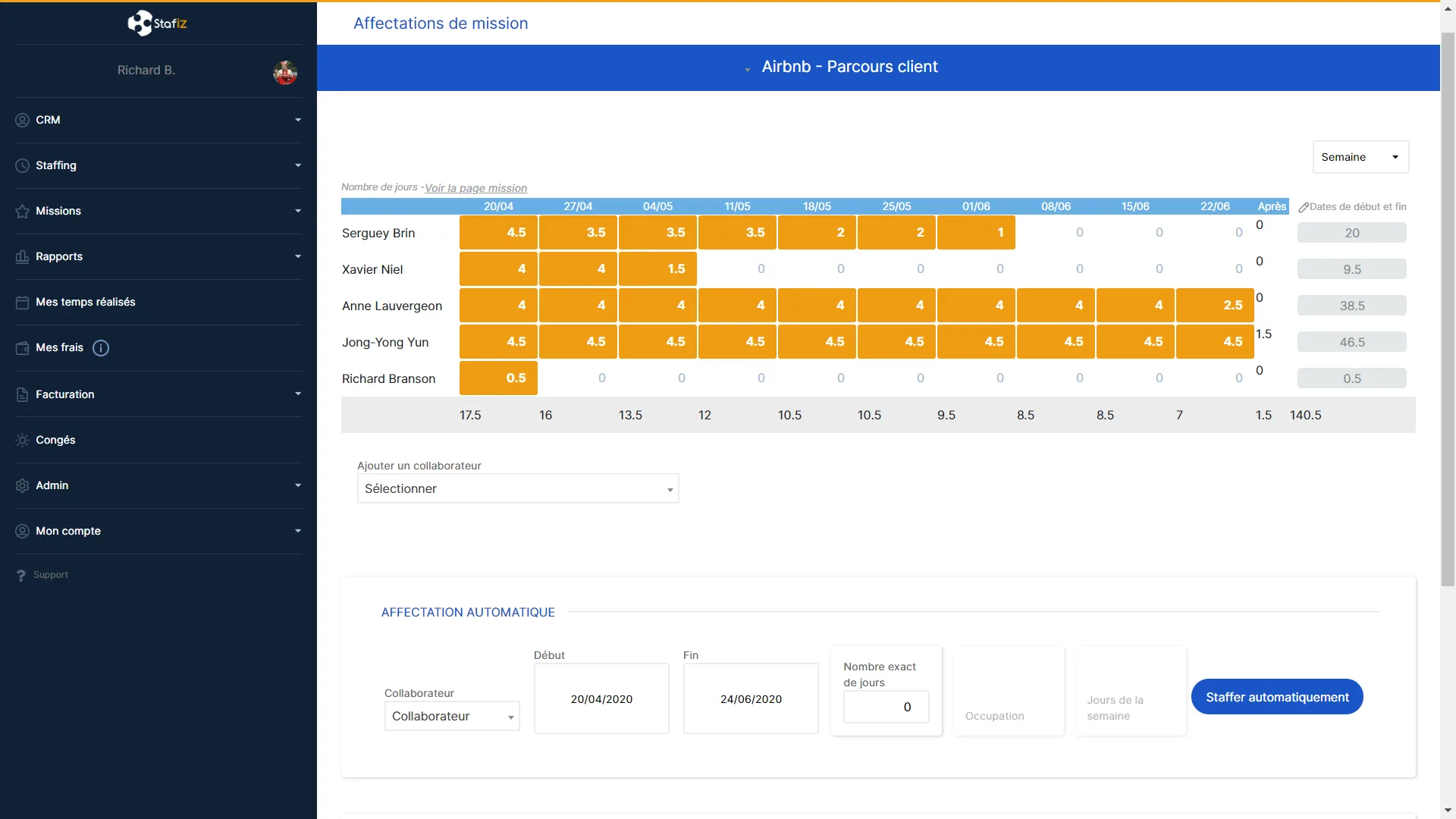Open the Semaine period dropdown

tap(1360, 157)
